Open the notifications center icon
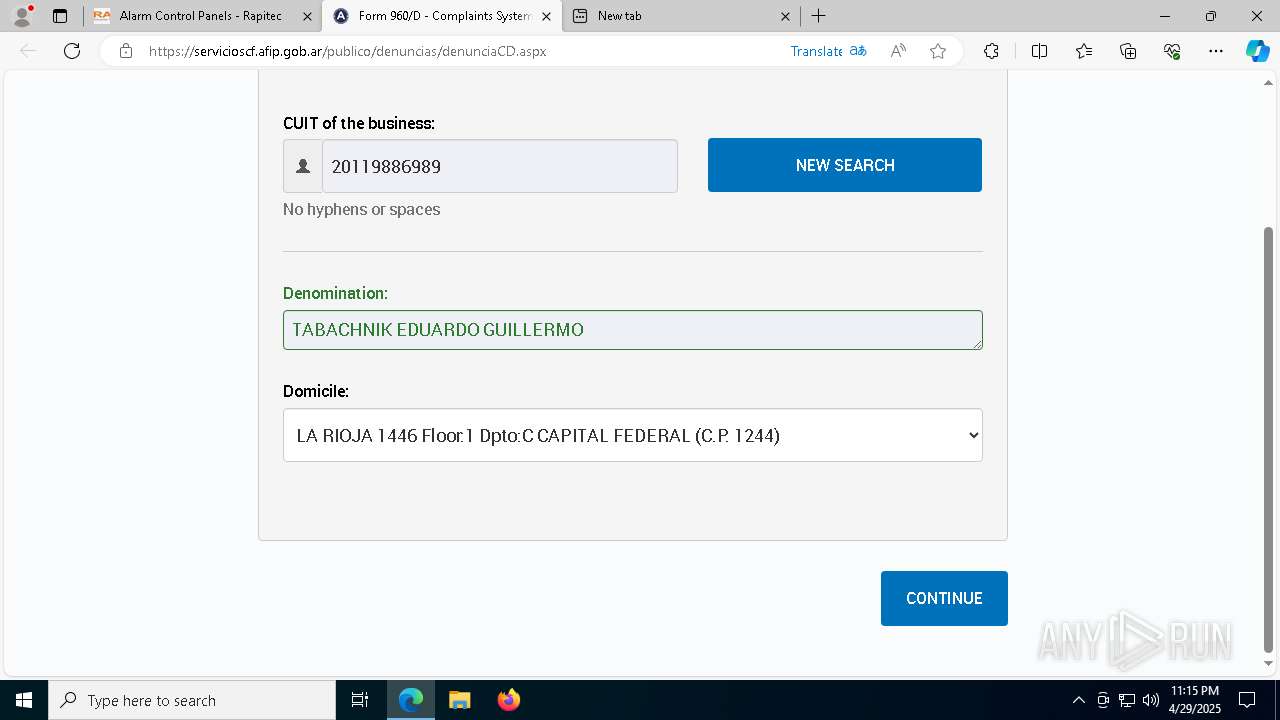The height and width of the screenshot is (720, 1280). pyautogui.click(x=1247, y=700)
